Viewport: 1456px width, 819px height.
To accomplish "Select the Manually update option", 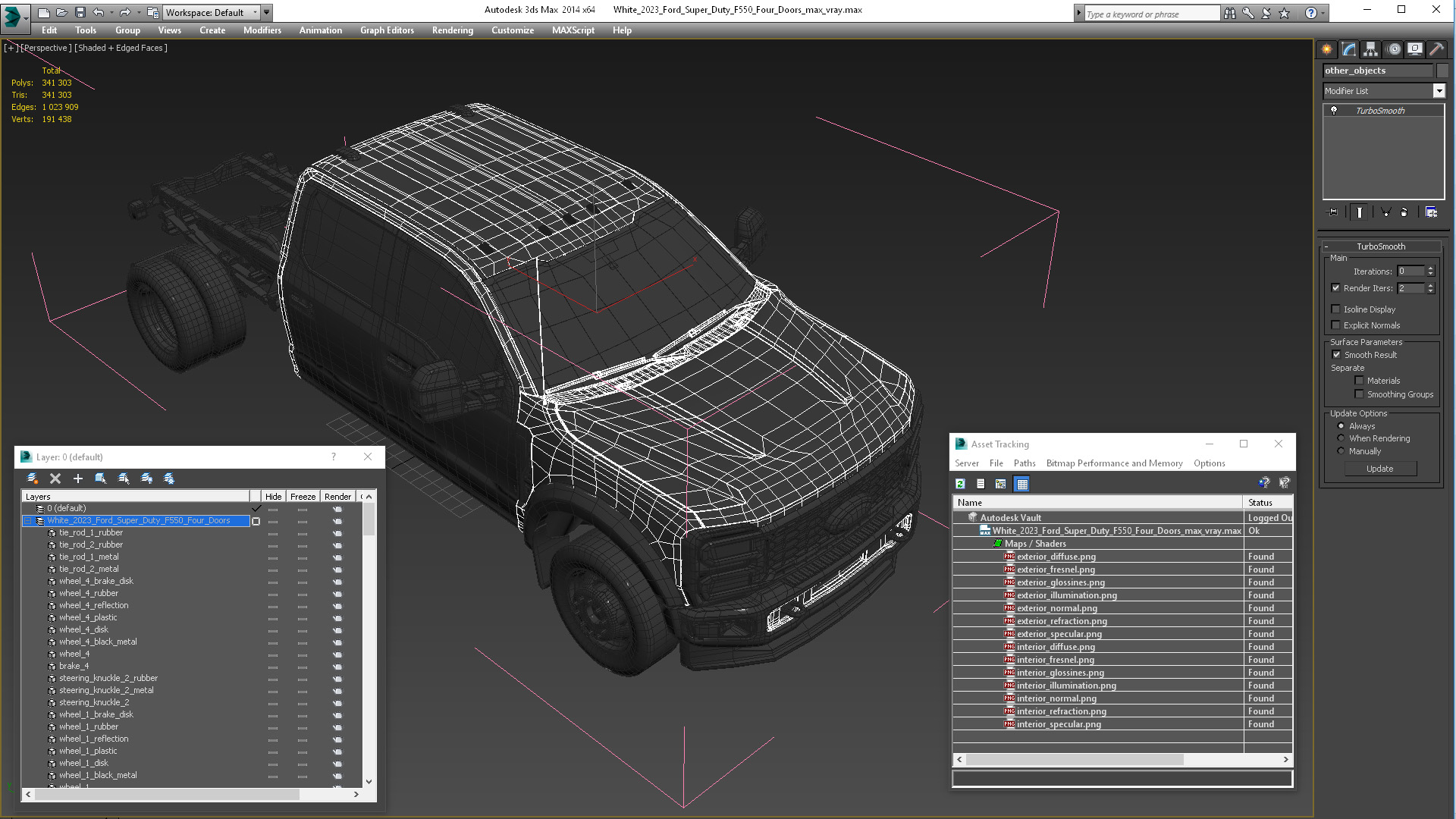I will point(1341,451).
